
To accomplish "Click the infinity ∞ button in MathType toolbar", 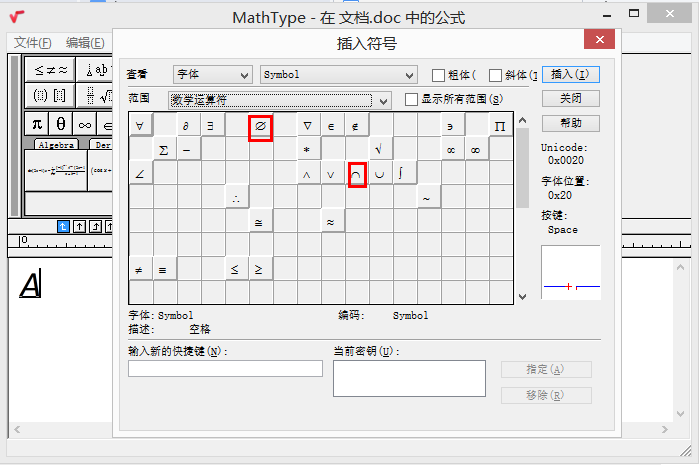I will (x=85, y=124).
